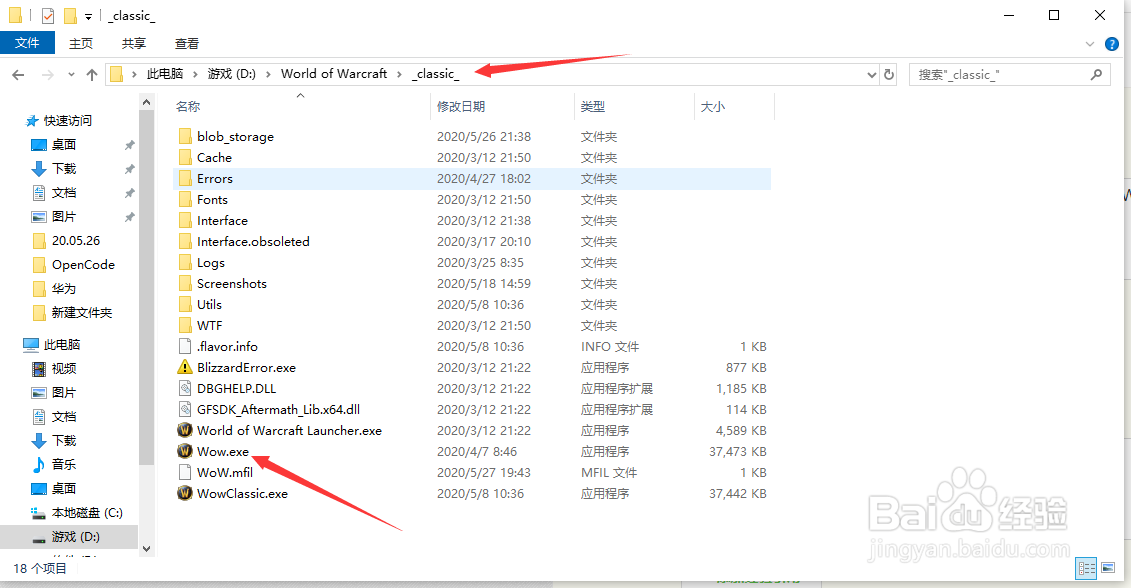Expand the ribbon with the chevron
The image size is (1131, 588).
[x=1090, y=44]
